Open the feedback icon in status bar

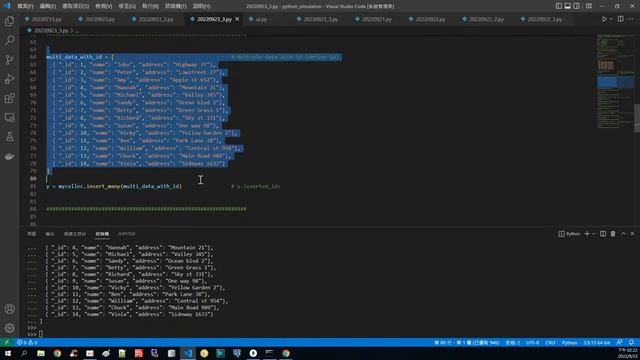pyautogui.click(x=620, y=342)
